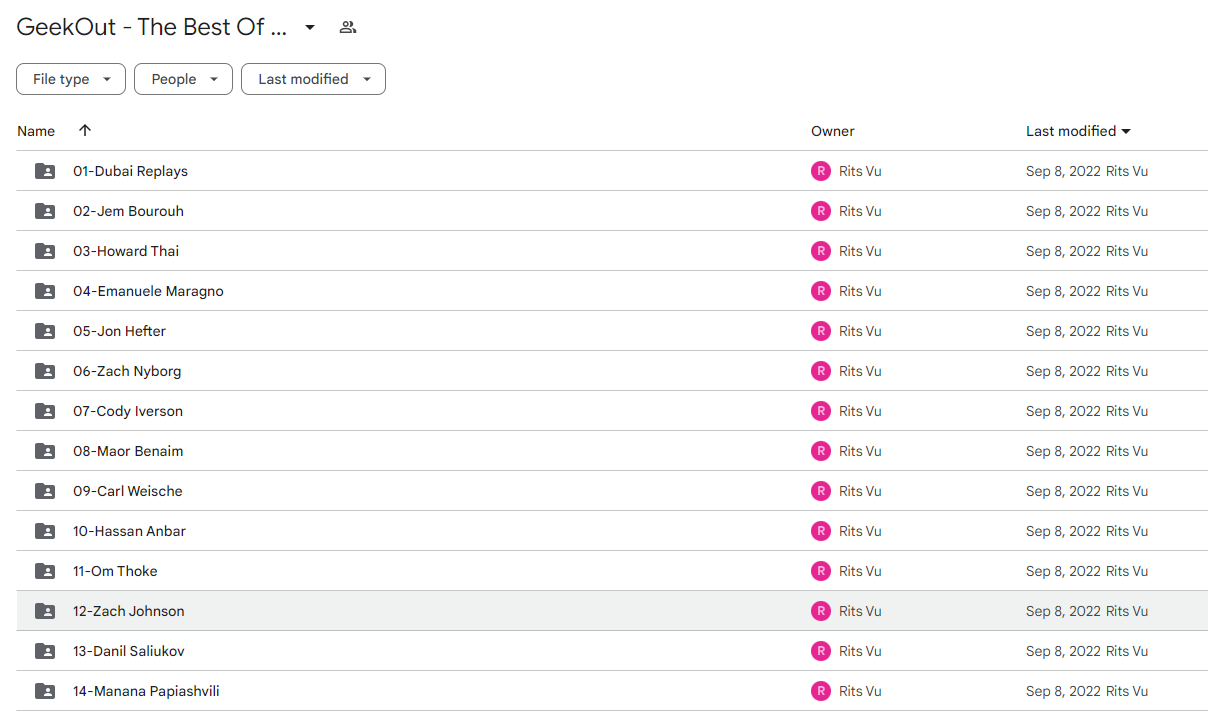Reverse sort direction with the Name arrow
Image resolution: width=1208 pixels, height=717 pixels.
(x=85, y=130)
